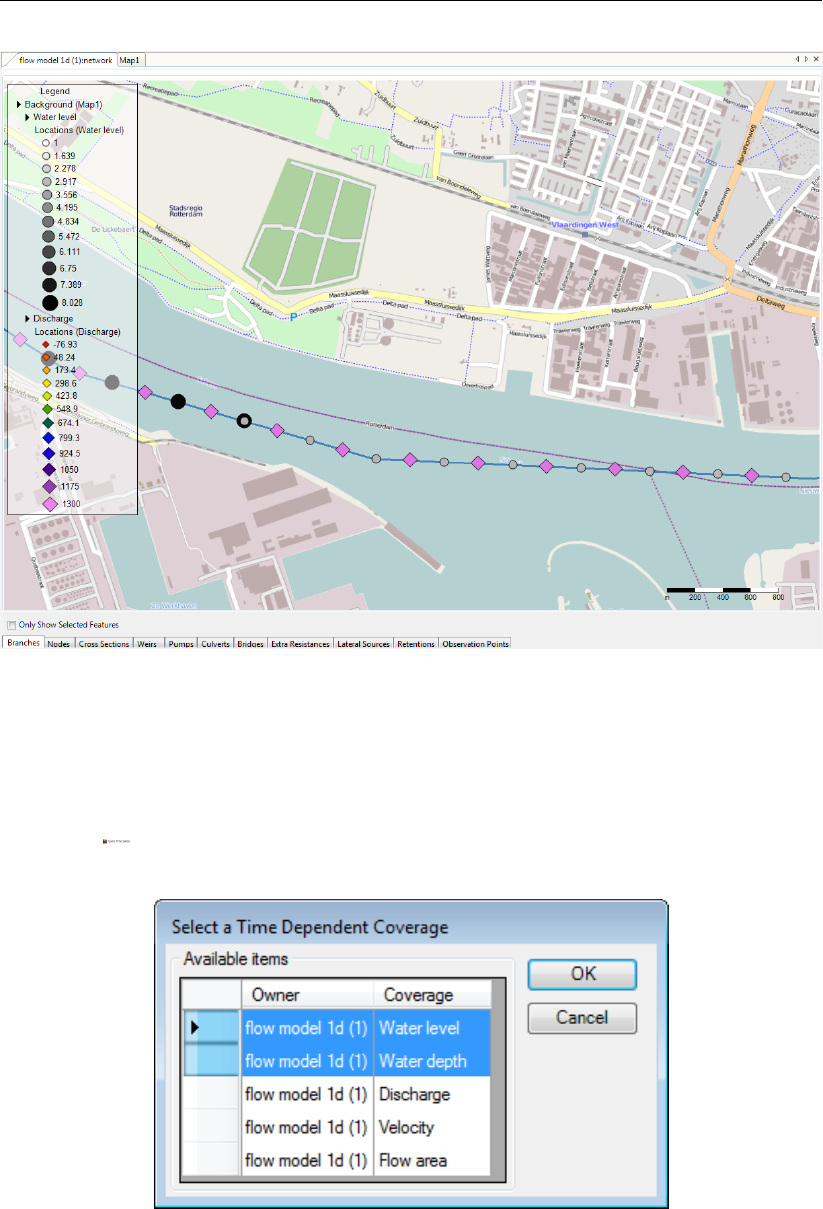Open the Bridges tab
Screen dimensions: 823x1209
(x=250, y=644)
